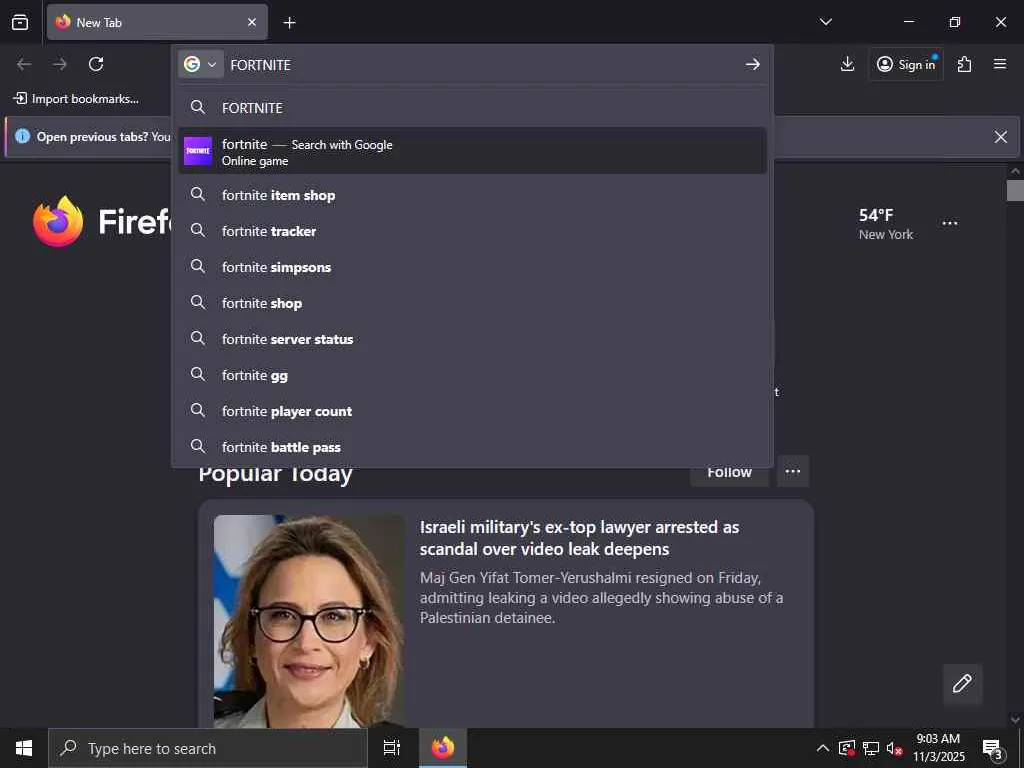Viewport: 1024px width, 768px height.
Task: Go back using the back arrow
Action: (24, 64)
